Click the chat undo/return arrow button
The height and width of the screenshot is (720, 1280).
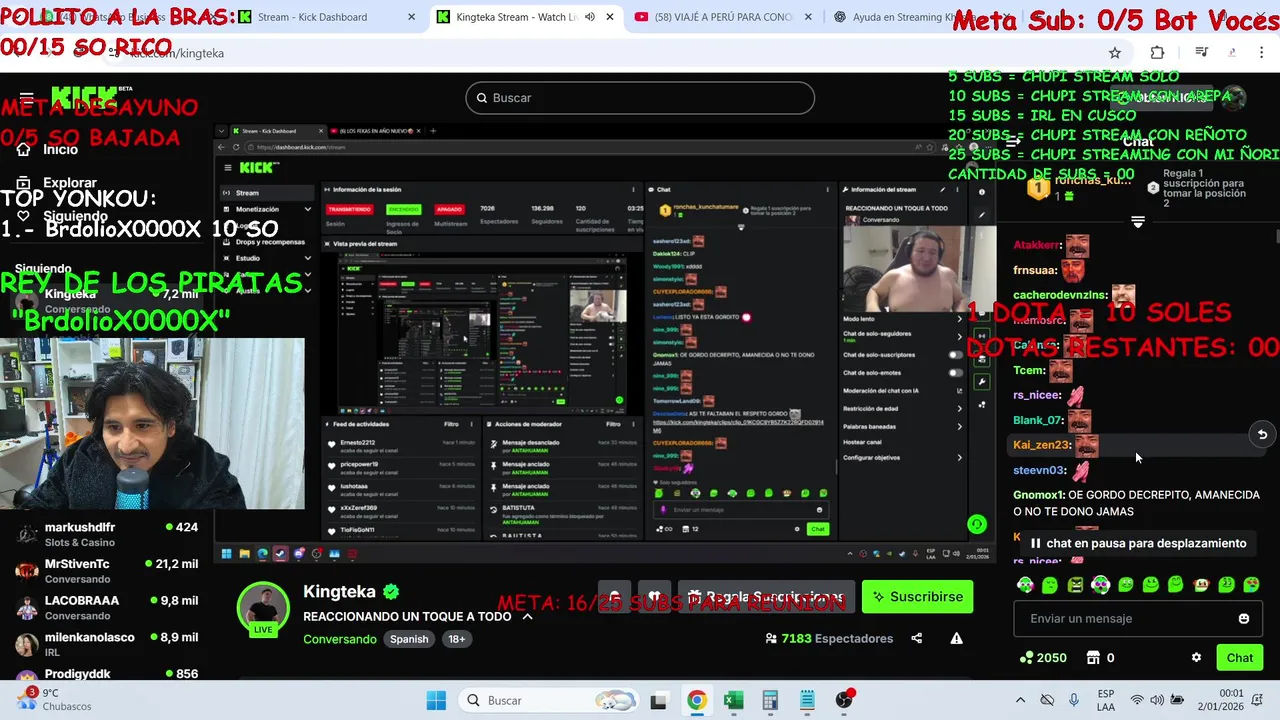tap(1262, 434)
